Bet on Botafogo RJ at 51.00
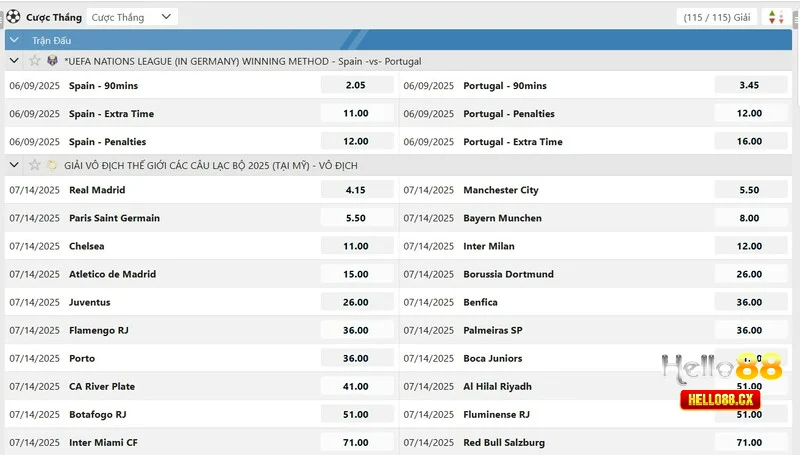800x455 pixels. coord(356,414)
